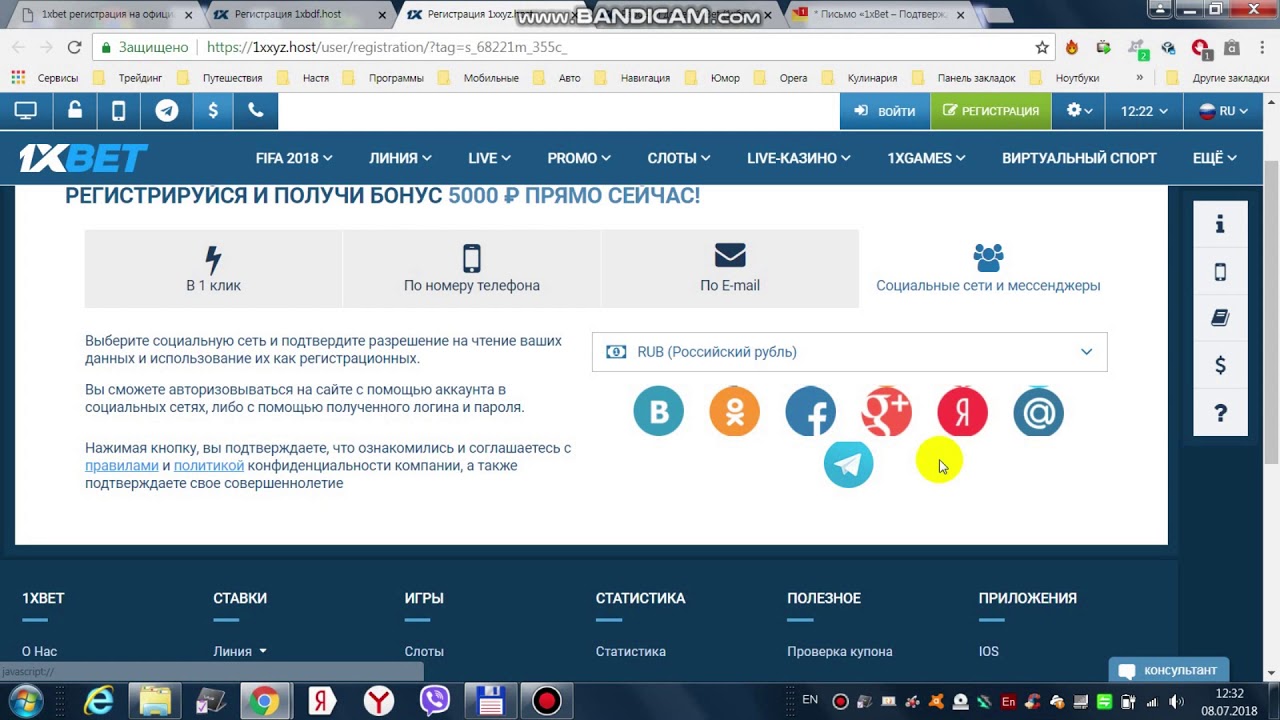
Task: Open О Нас footer link
Action: (39, 651)
